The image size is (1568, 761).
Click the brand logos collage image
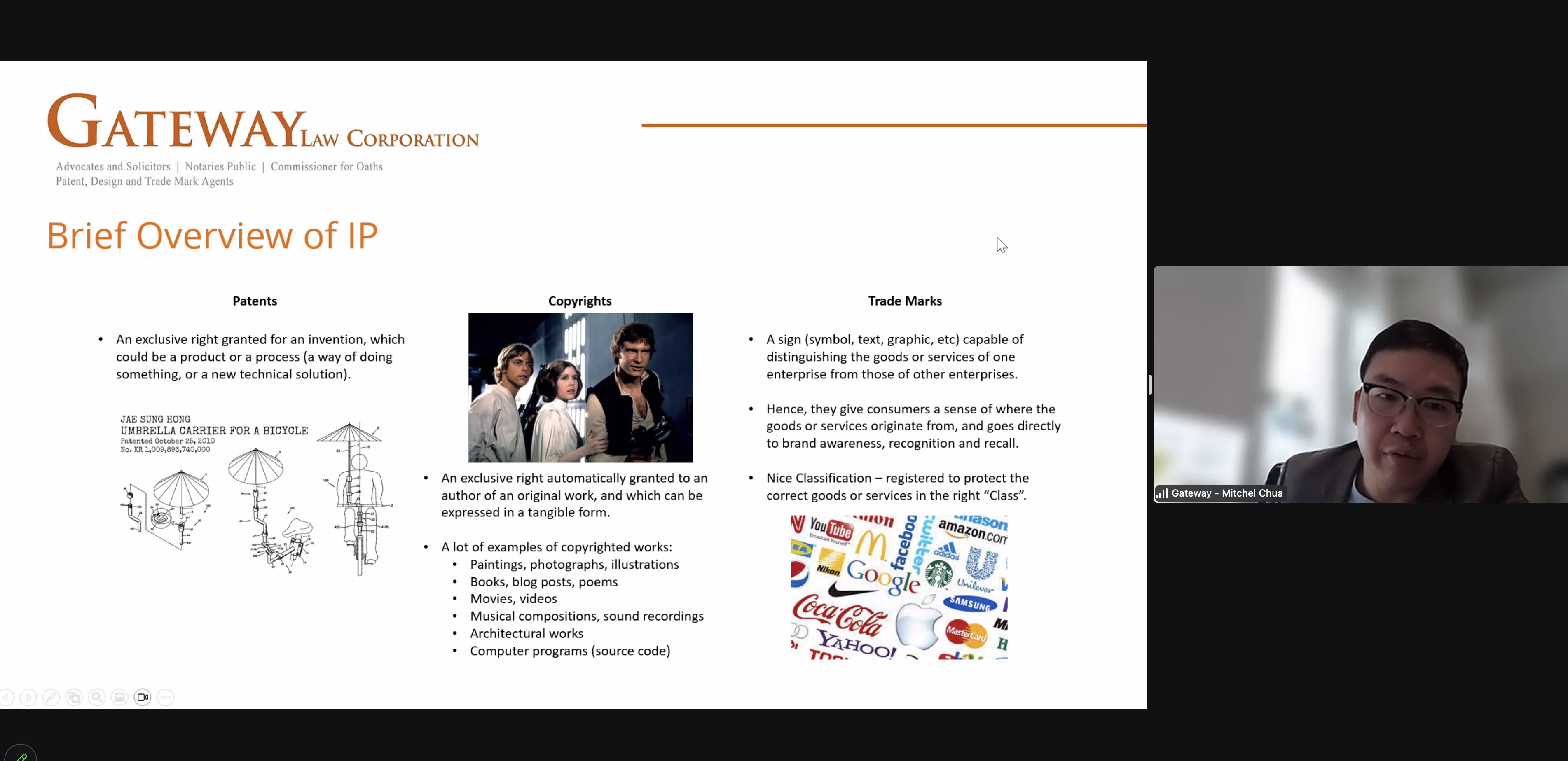(899, 587)
